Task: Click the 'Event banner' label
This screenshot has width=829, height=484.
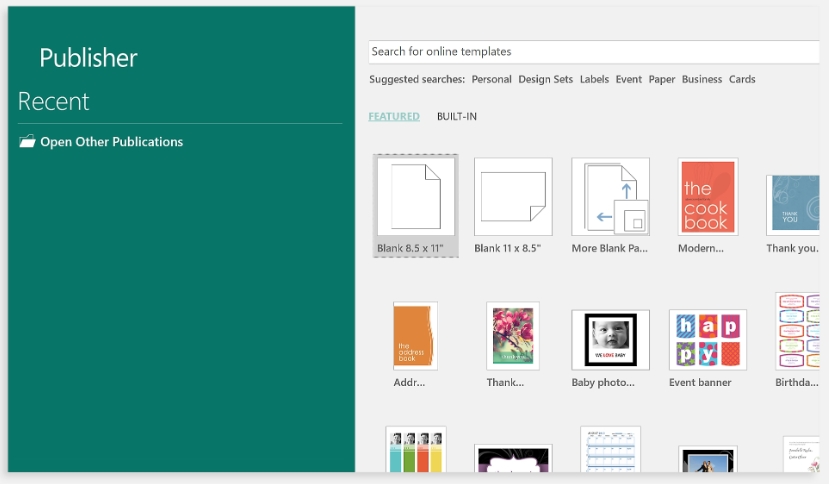Action: (x=700, y=382)
